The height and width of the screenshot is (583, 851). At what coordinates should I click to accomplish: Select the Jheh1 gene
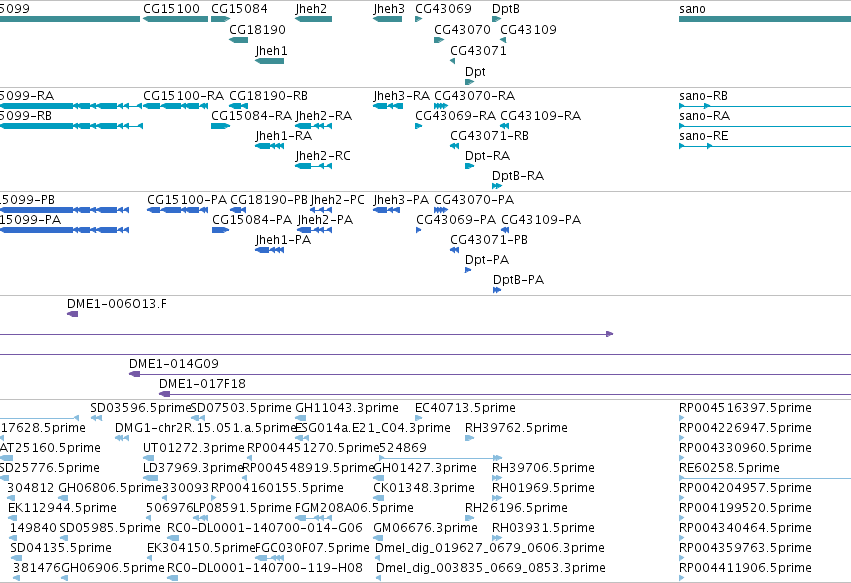point(270,61)
